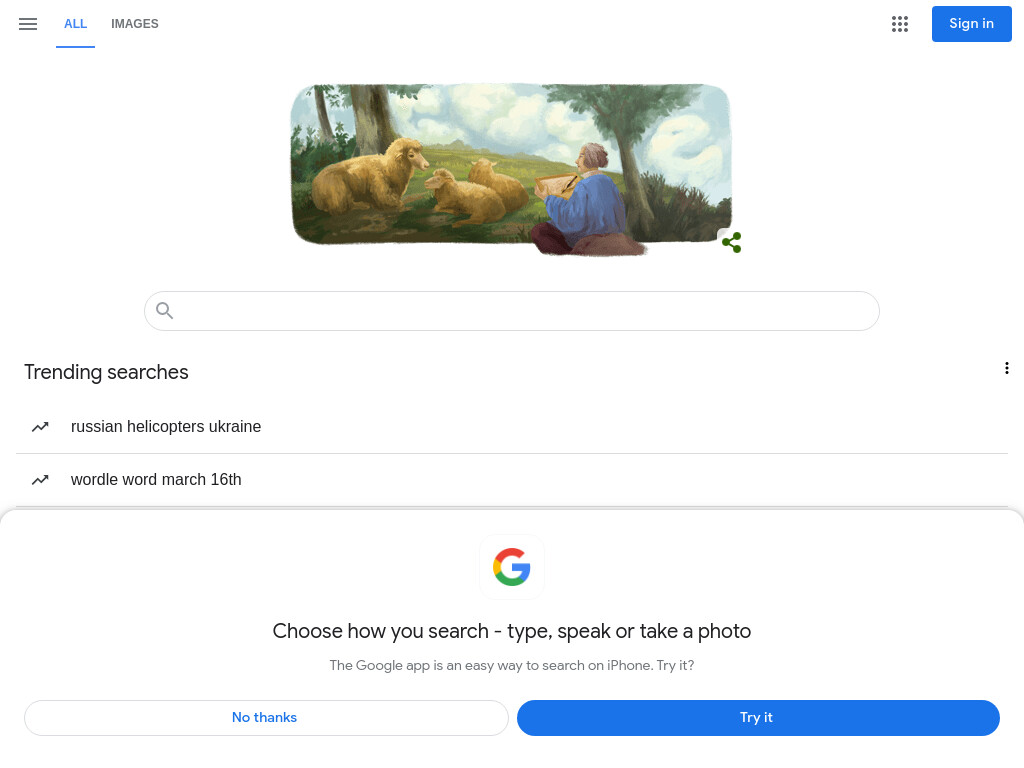1024x768 pixels.
Task: Search for russian helicopters ukraine
Action: 166,426
